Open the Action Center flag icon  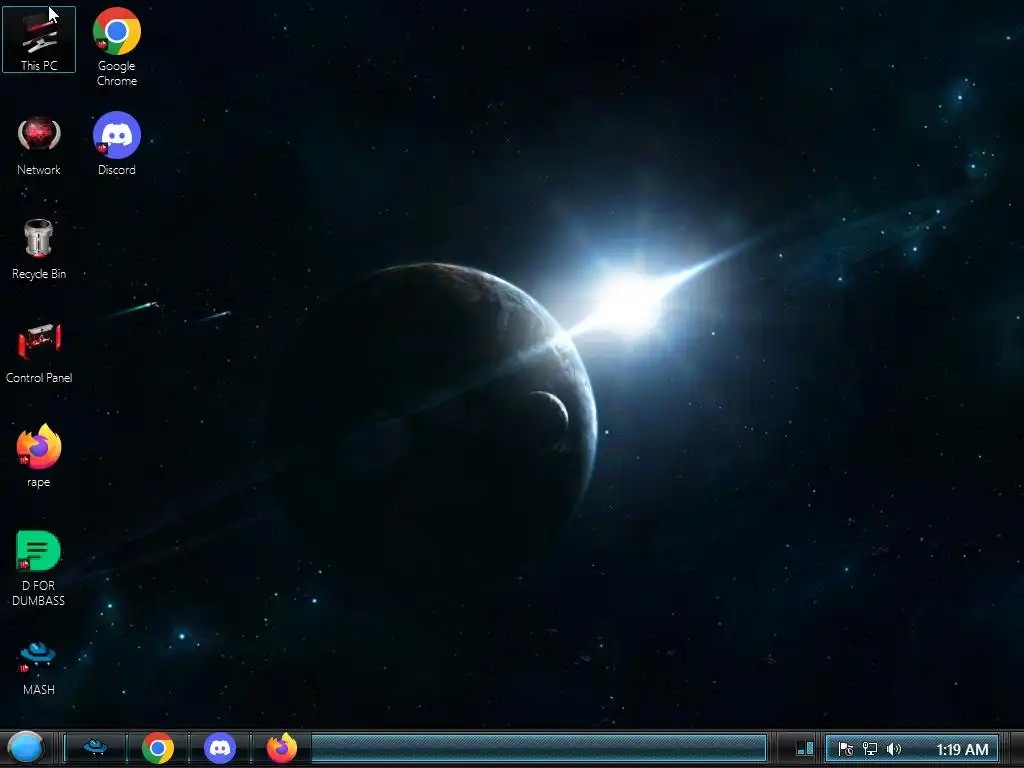845,748
